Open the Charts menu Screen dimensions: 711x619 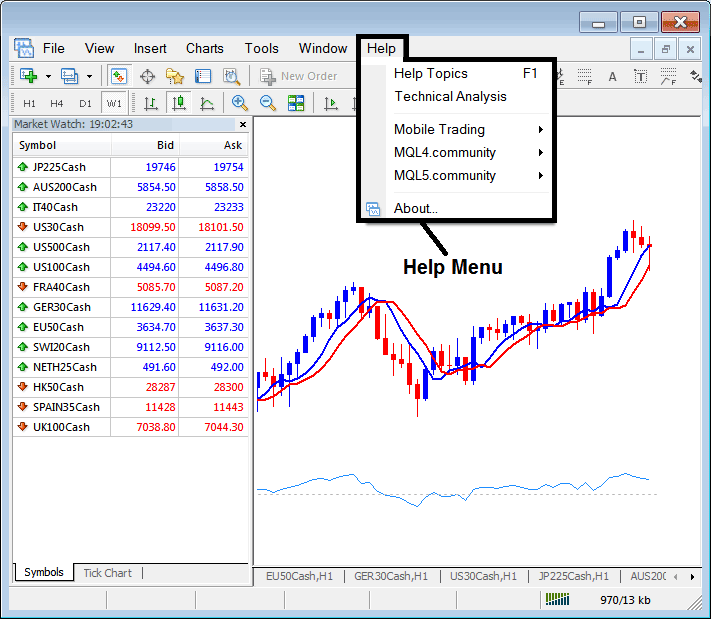205,49
